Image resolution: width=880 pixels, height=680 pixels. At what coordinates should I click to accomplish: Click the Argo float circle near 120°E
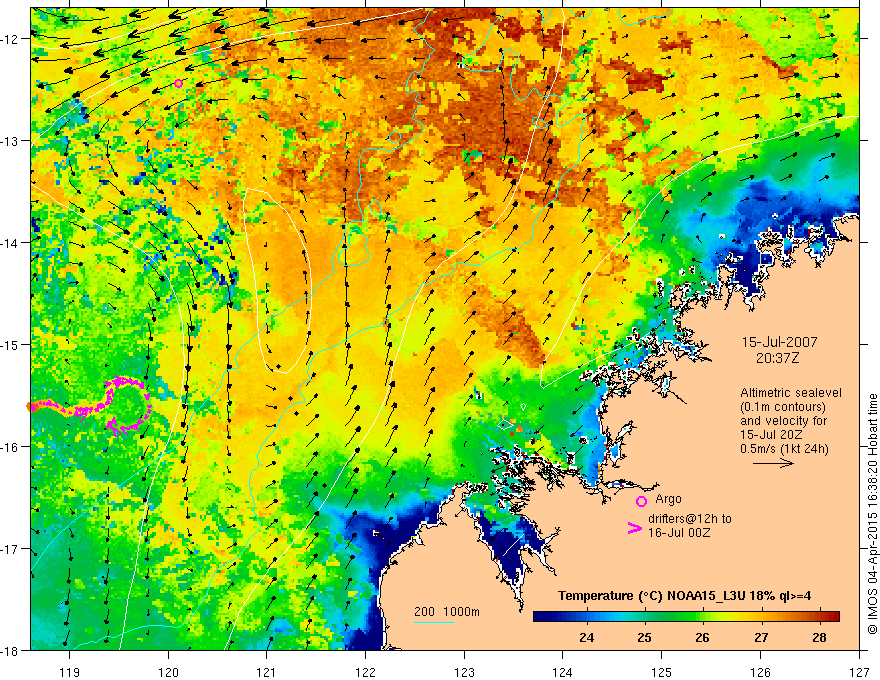178,84
